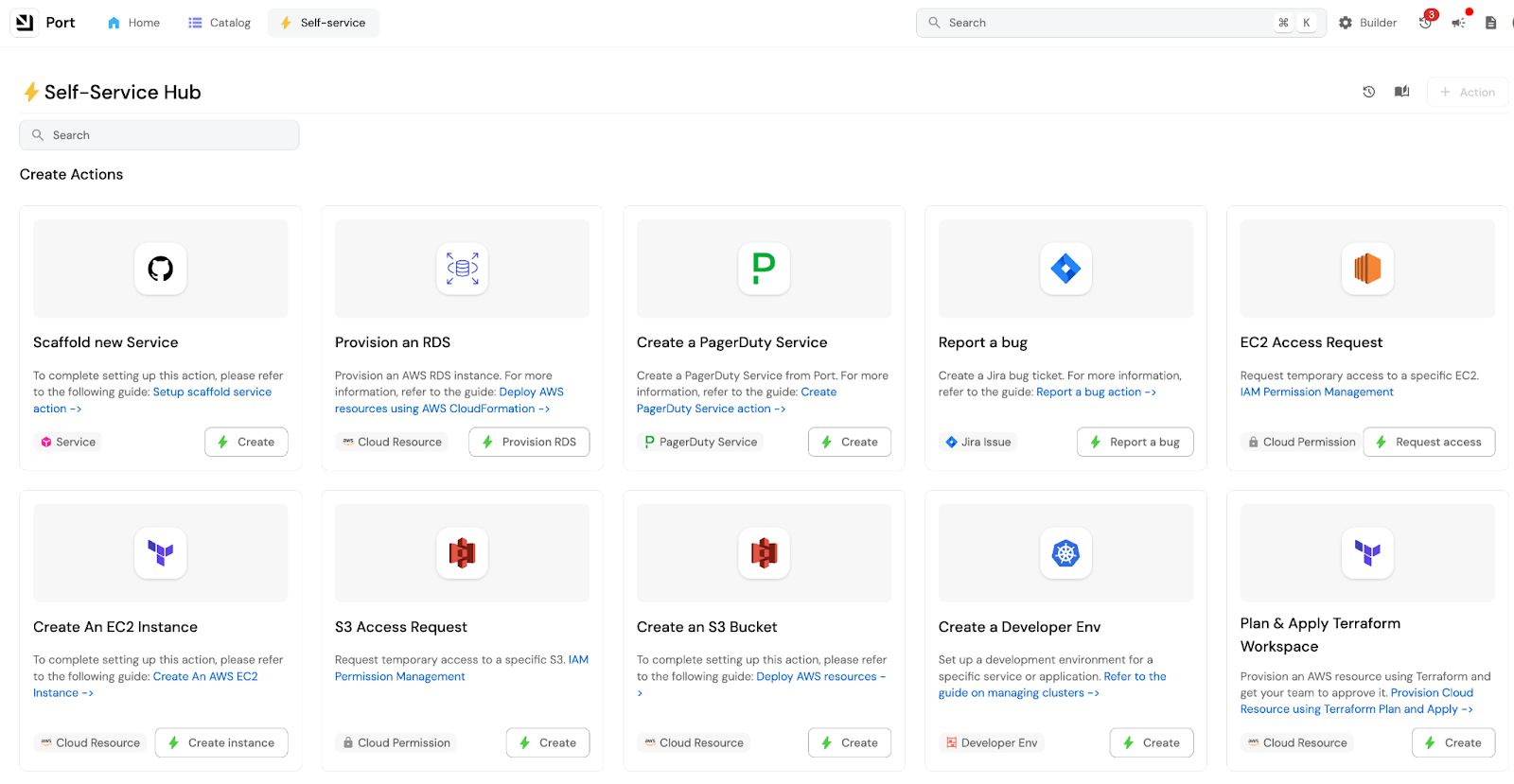Focus the Self-Service Hub search box
The image size is (1514, 784).
point(159,135)
